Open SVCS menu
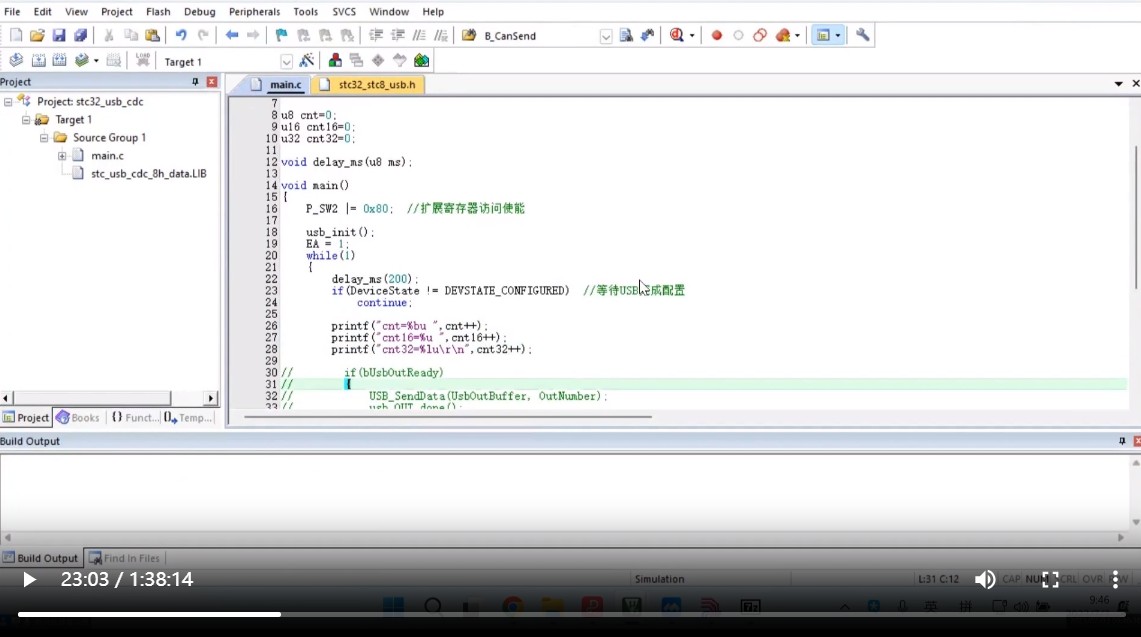The height and width of the screenshot is (637, 1141). [344, 12]
